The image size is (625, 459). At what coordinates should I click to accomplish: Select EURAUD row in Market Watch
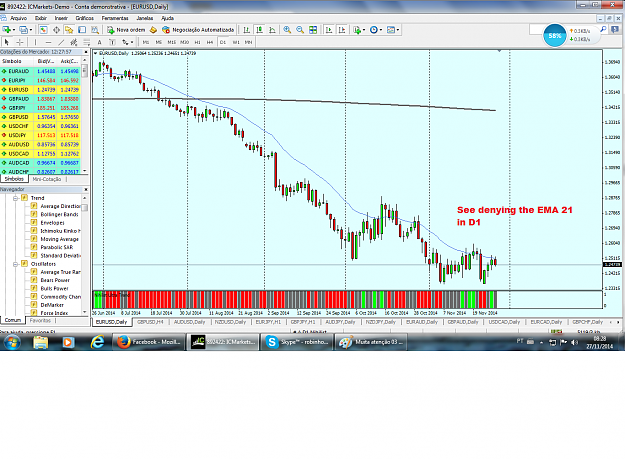coord(40,71)
